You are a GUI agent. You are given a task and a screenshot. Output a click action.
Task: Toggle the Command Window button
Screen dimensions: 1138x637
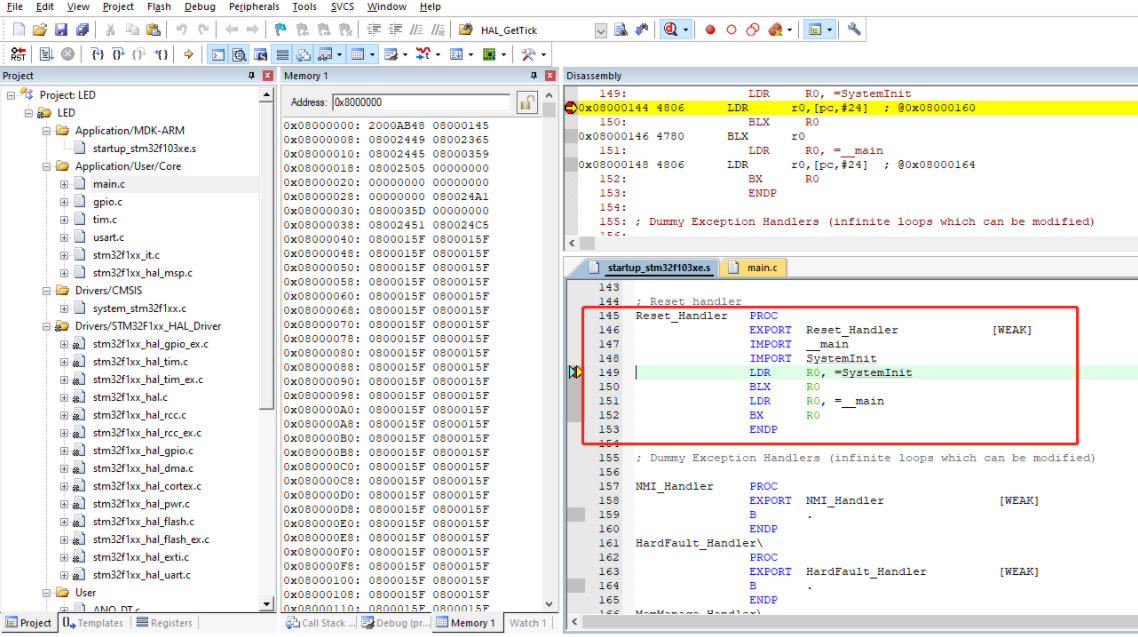point(218,54)
